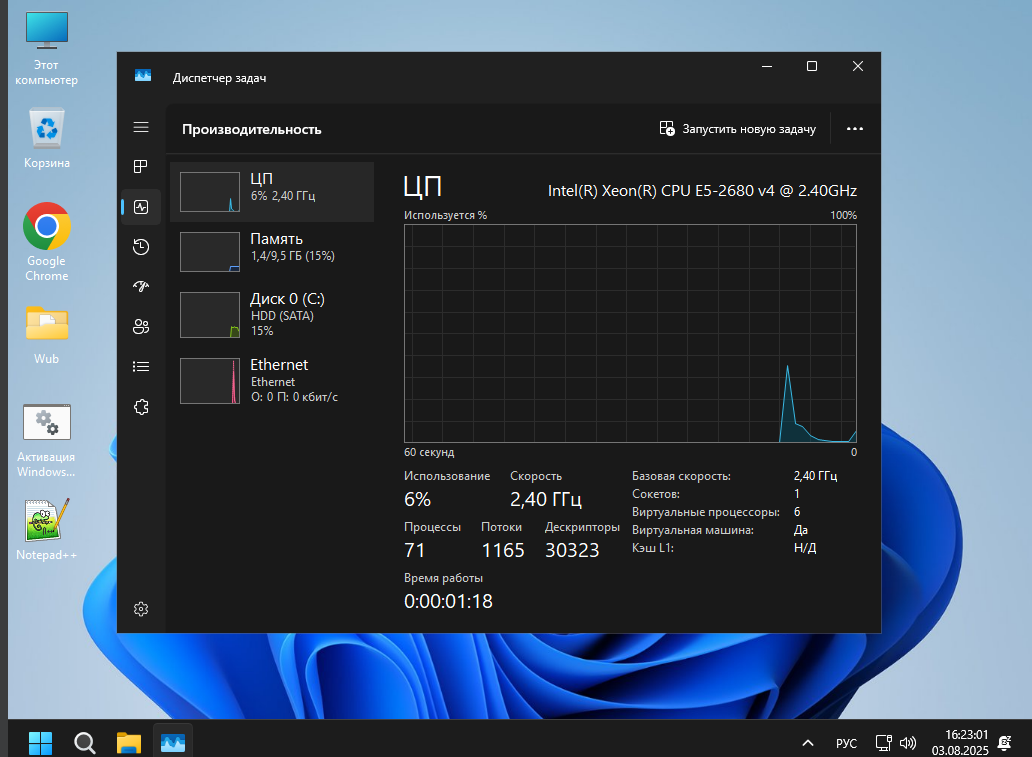
Task: Select the ЦП (CPU) performance entry
Action: pos(272,192)
